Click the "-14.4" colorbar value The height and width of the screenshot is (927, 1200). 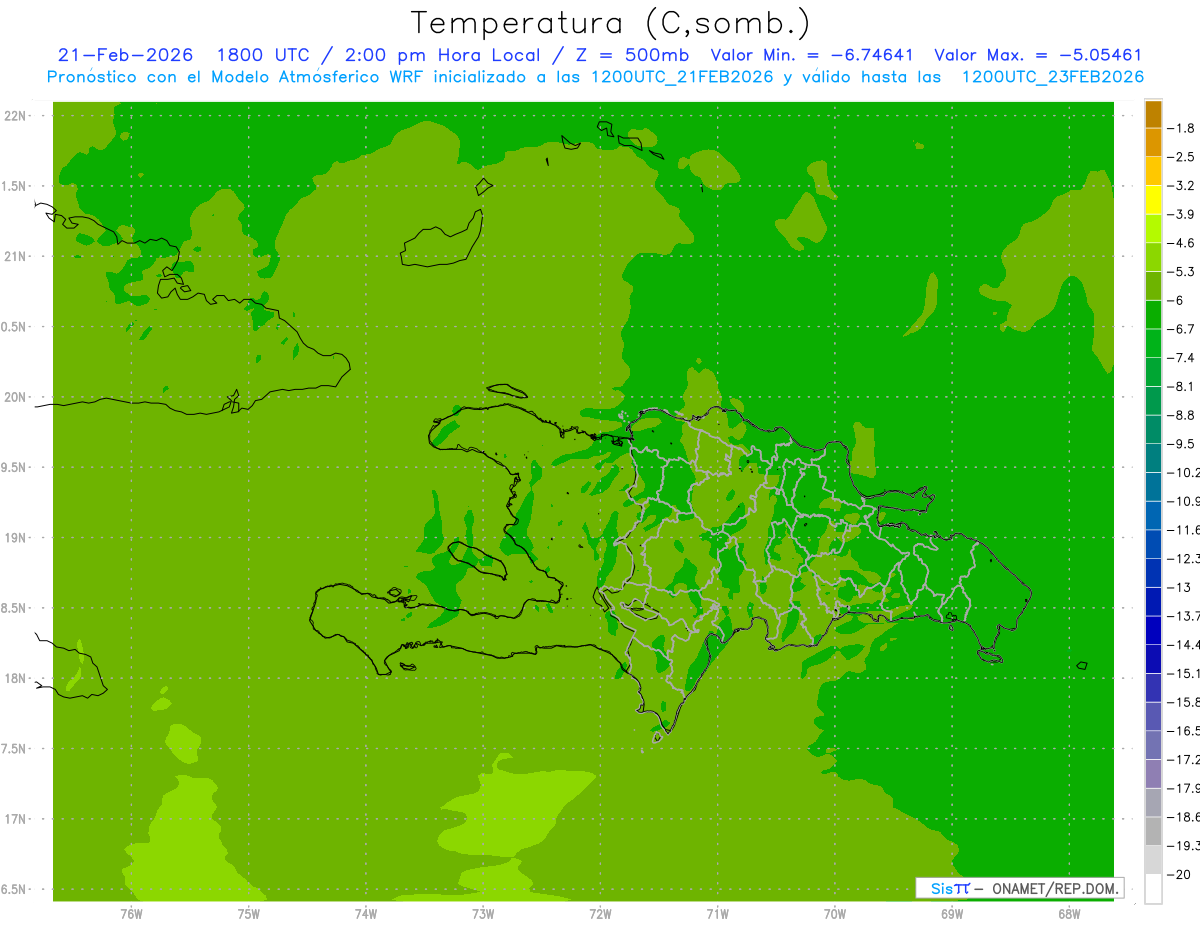click(1183, 644)
